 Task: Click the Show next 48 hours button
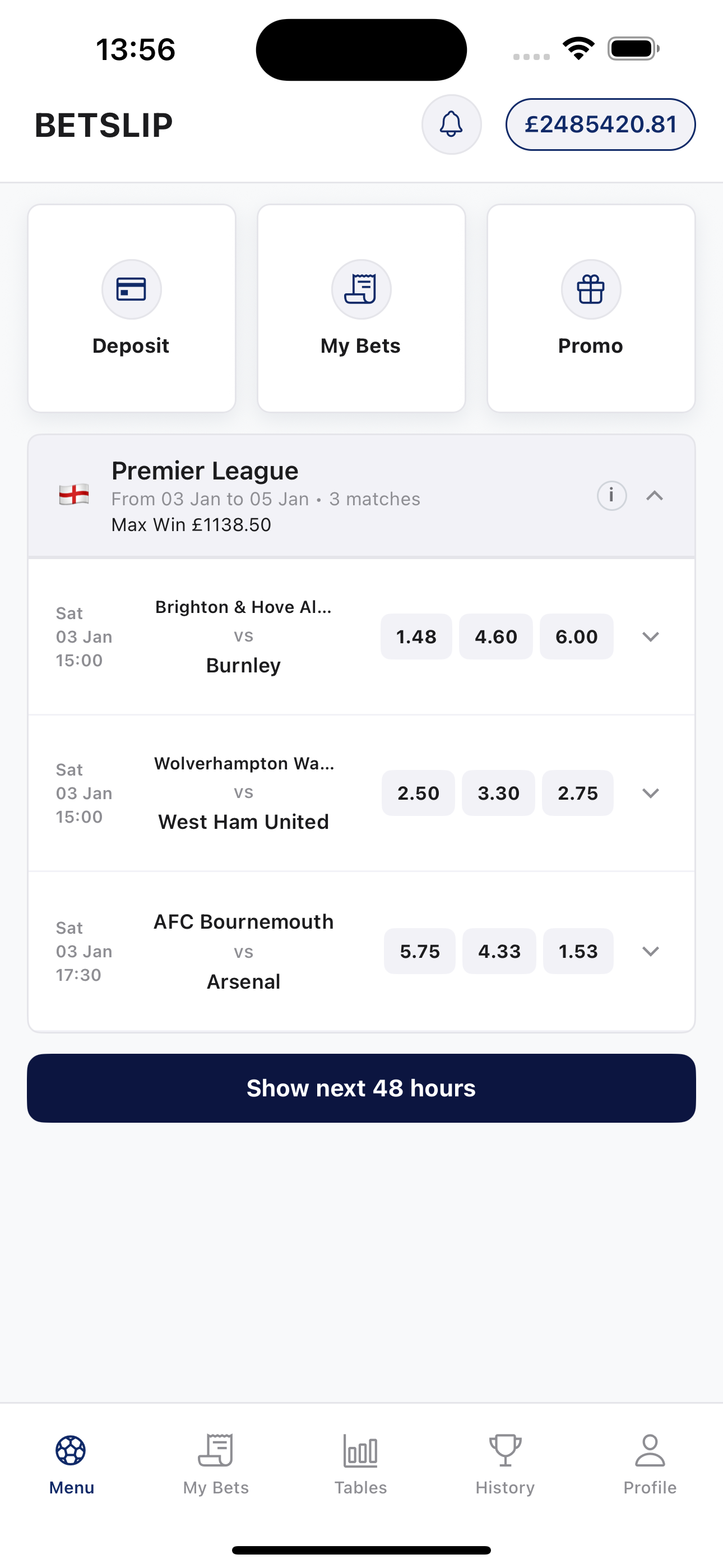tap(361, 1088)
